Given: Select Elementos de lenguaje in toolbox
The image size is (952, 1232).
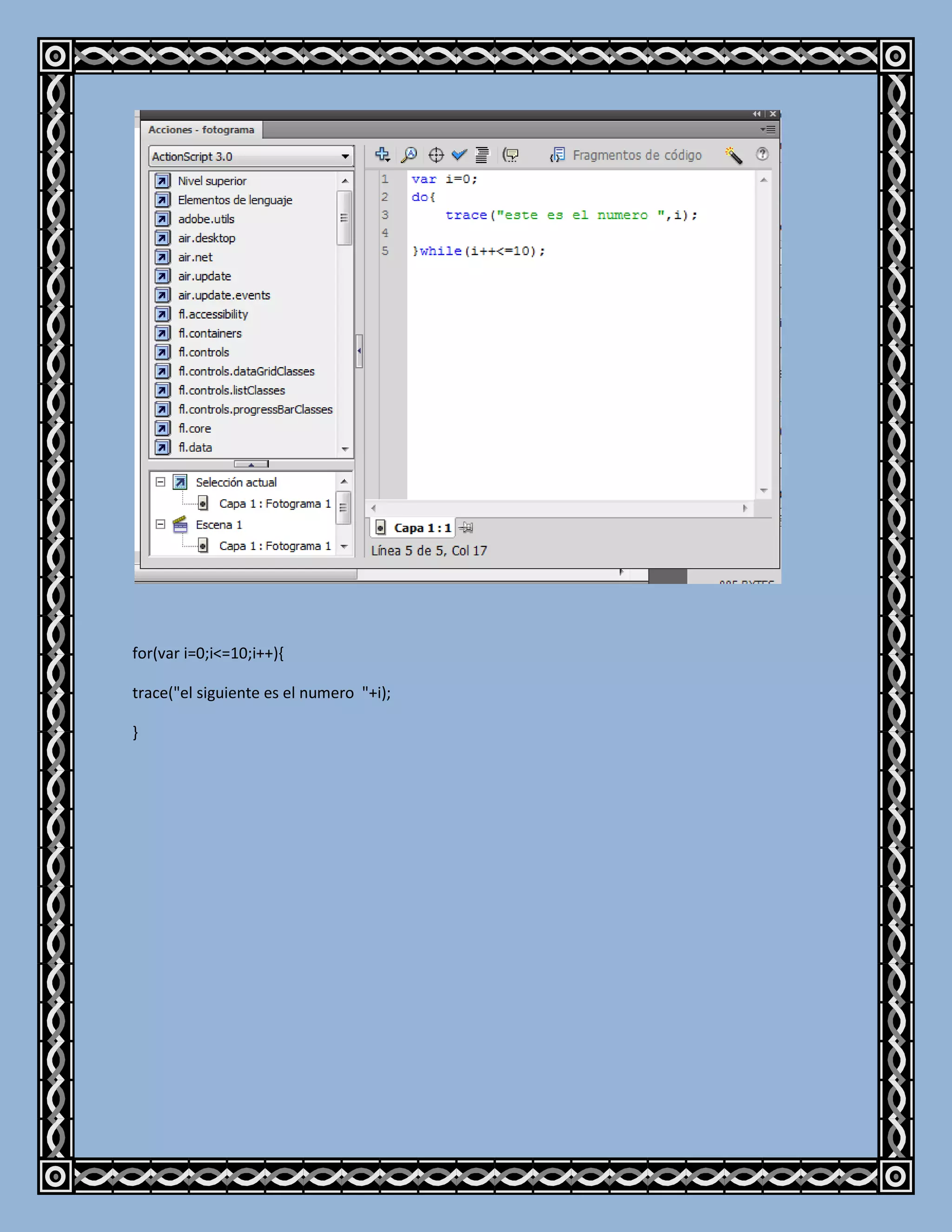Looking at the screenshot, I should pos(235,200).
